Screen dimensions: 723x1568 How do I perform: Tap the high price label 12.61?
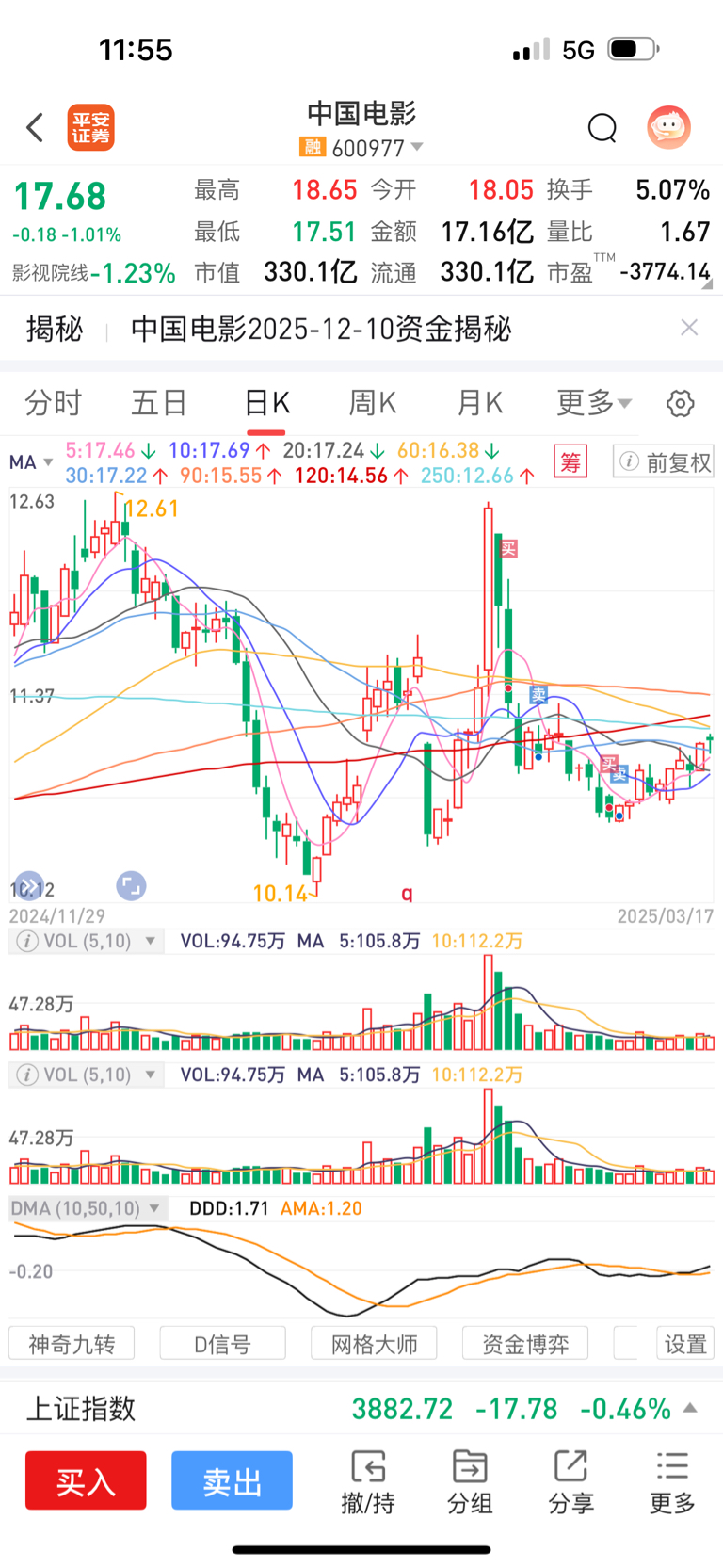(x=152, y=509)
